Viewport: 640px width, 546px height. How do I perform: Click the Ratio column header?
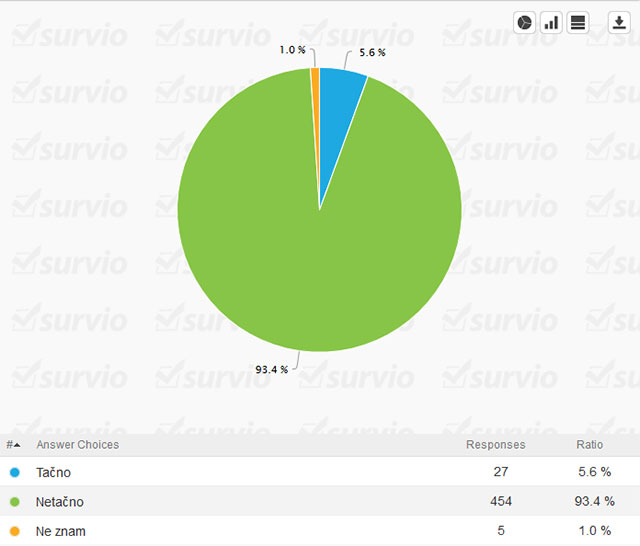(x=589, y=445)
